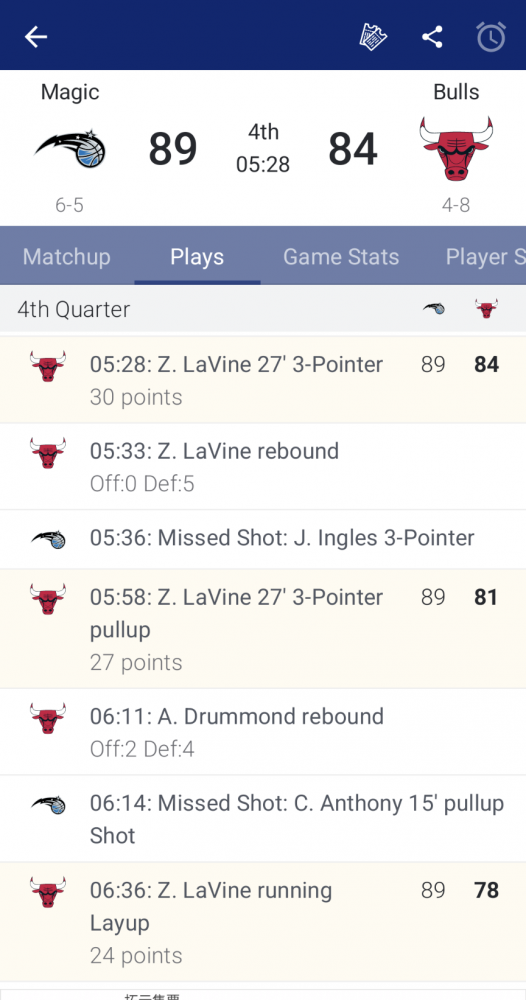Open the Magic team logo in scoreboard
Image resolution: width=526 pixels, height=1000 pixels.
[x=70, y=149]
